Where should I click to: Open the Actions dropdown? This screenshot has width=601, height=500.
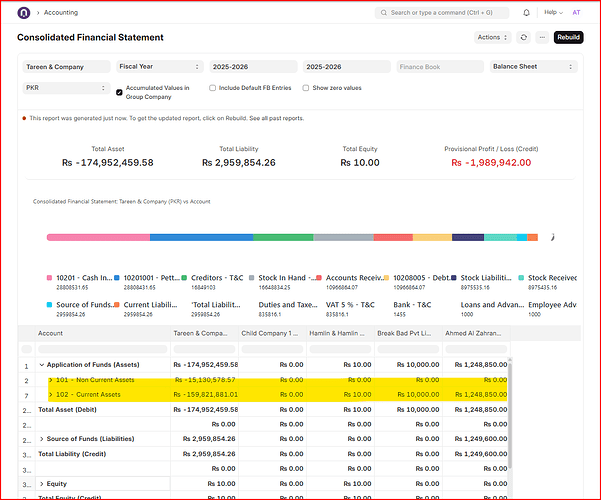[493, 37]
